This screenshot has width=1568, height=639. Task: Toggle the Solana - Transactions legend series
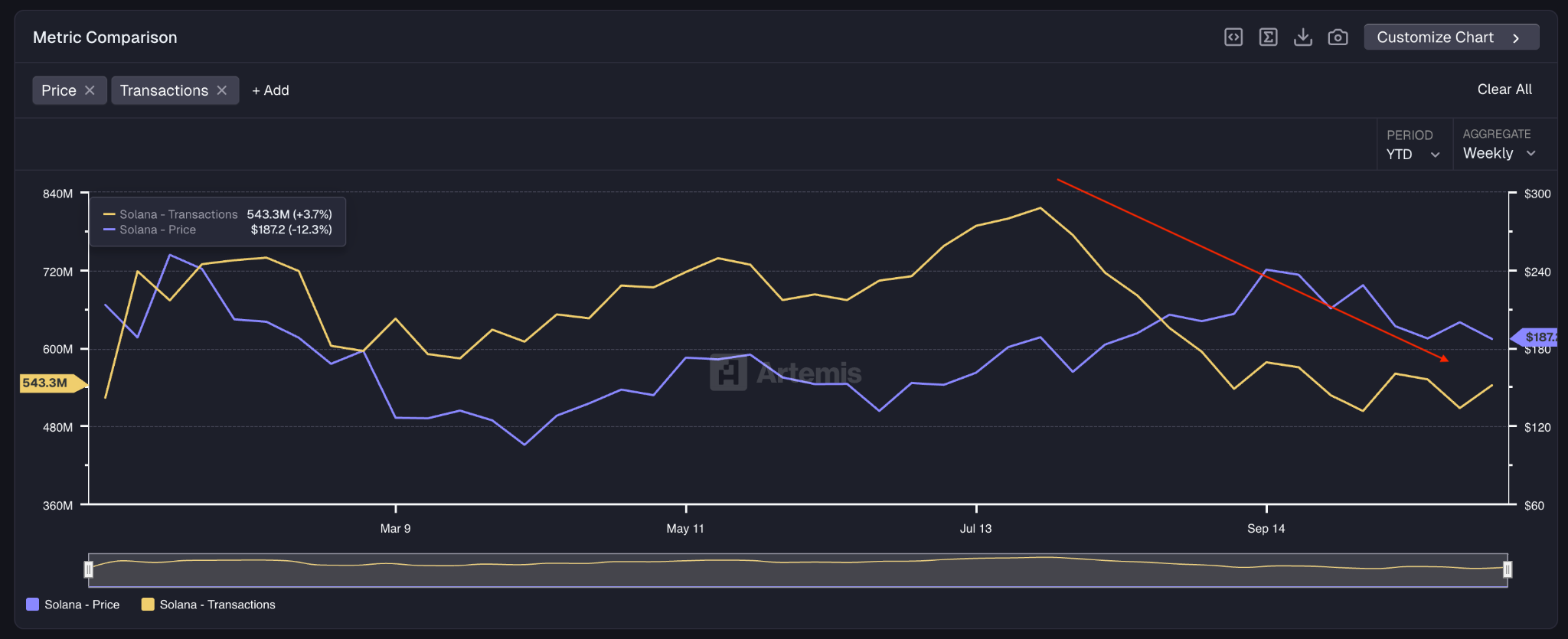[208, 605]
